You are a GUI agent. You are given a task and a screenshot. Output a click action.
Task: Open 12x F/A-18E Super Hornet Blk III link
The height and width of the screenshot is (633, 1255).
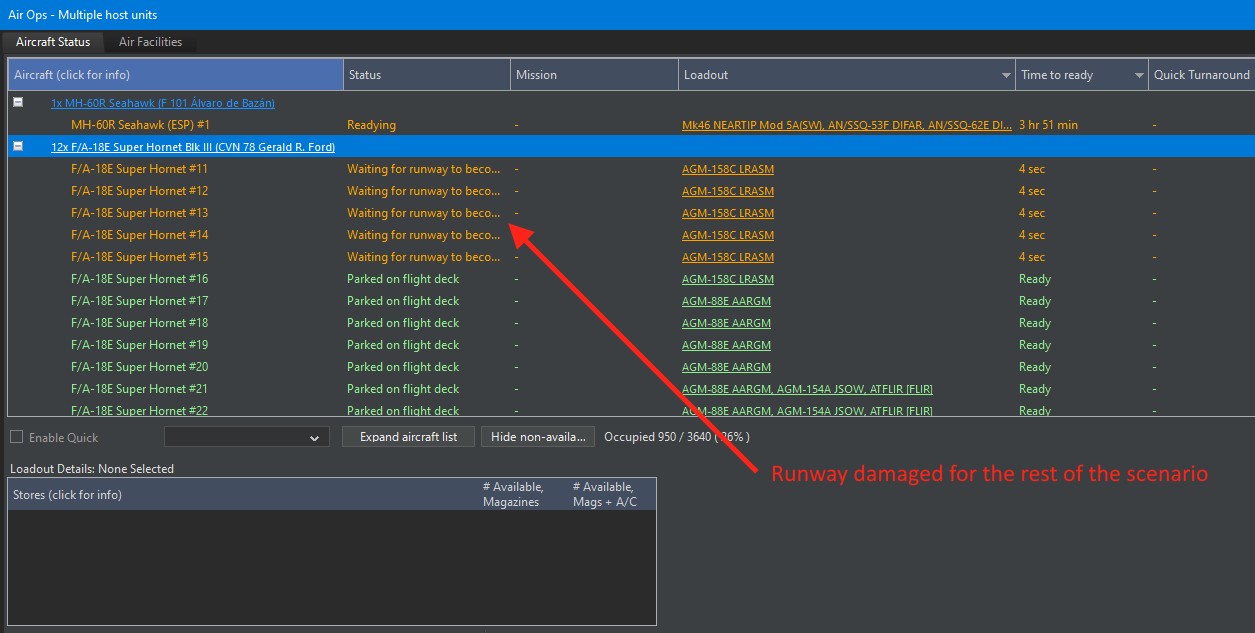pos(193,147)
